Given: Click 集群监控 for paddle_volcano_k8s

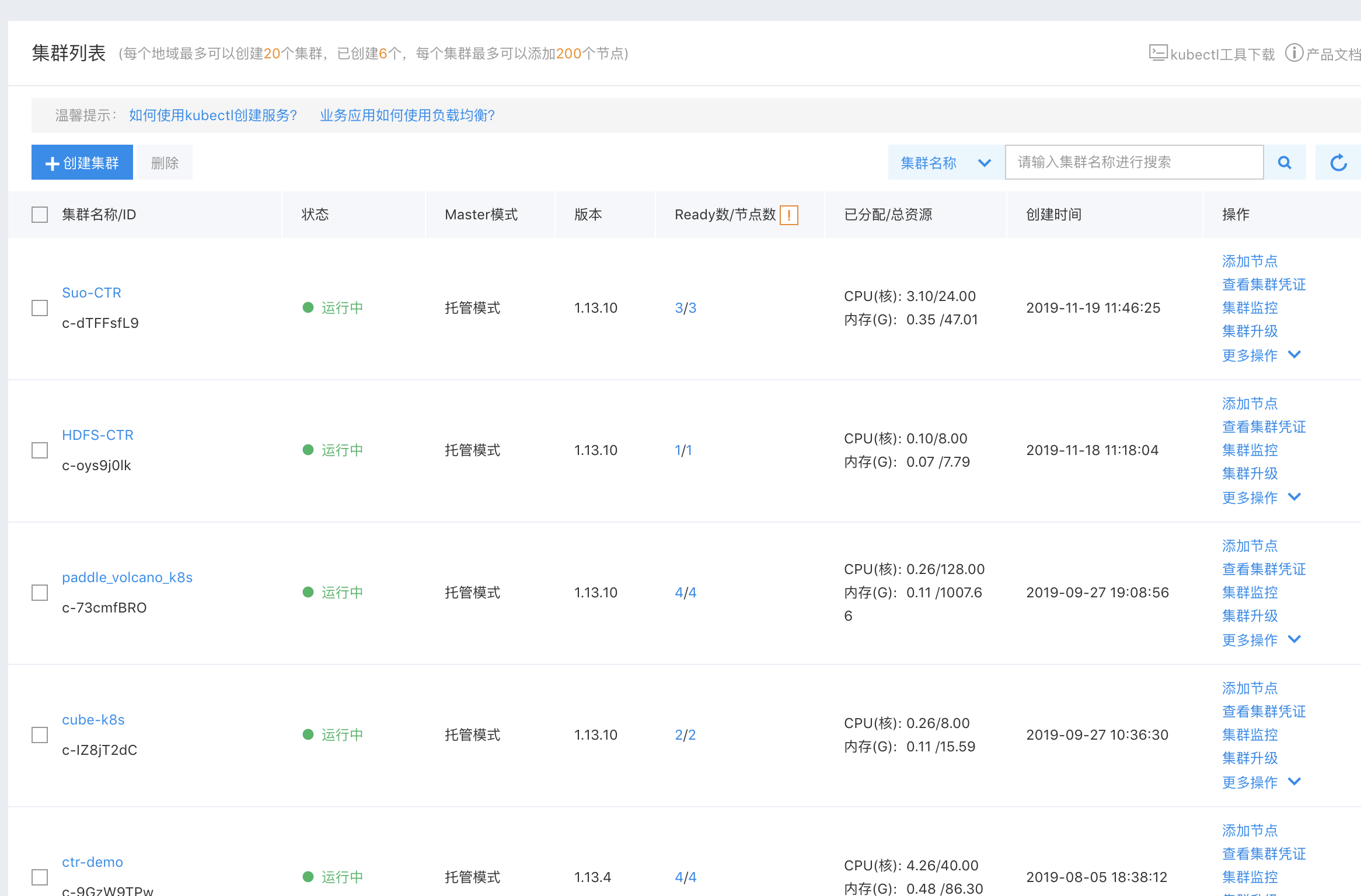Looking at the screenshot, I should 1250,592.
